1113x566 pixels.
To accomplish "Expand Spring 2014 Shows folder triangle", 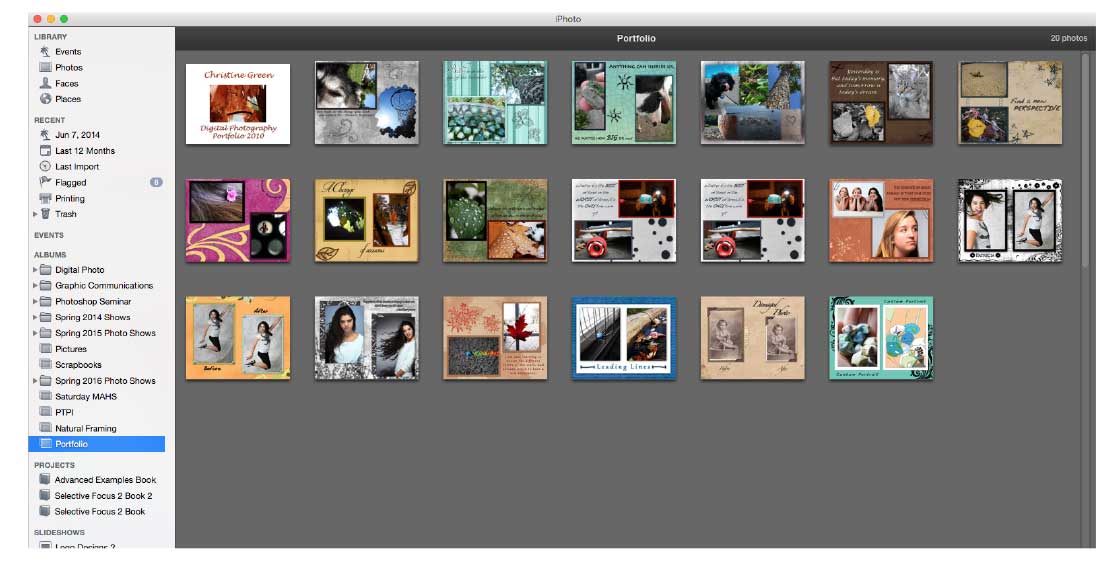I will click(x=35, y=317).
